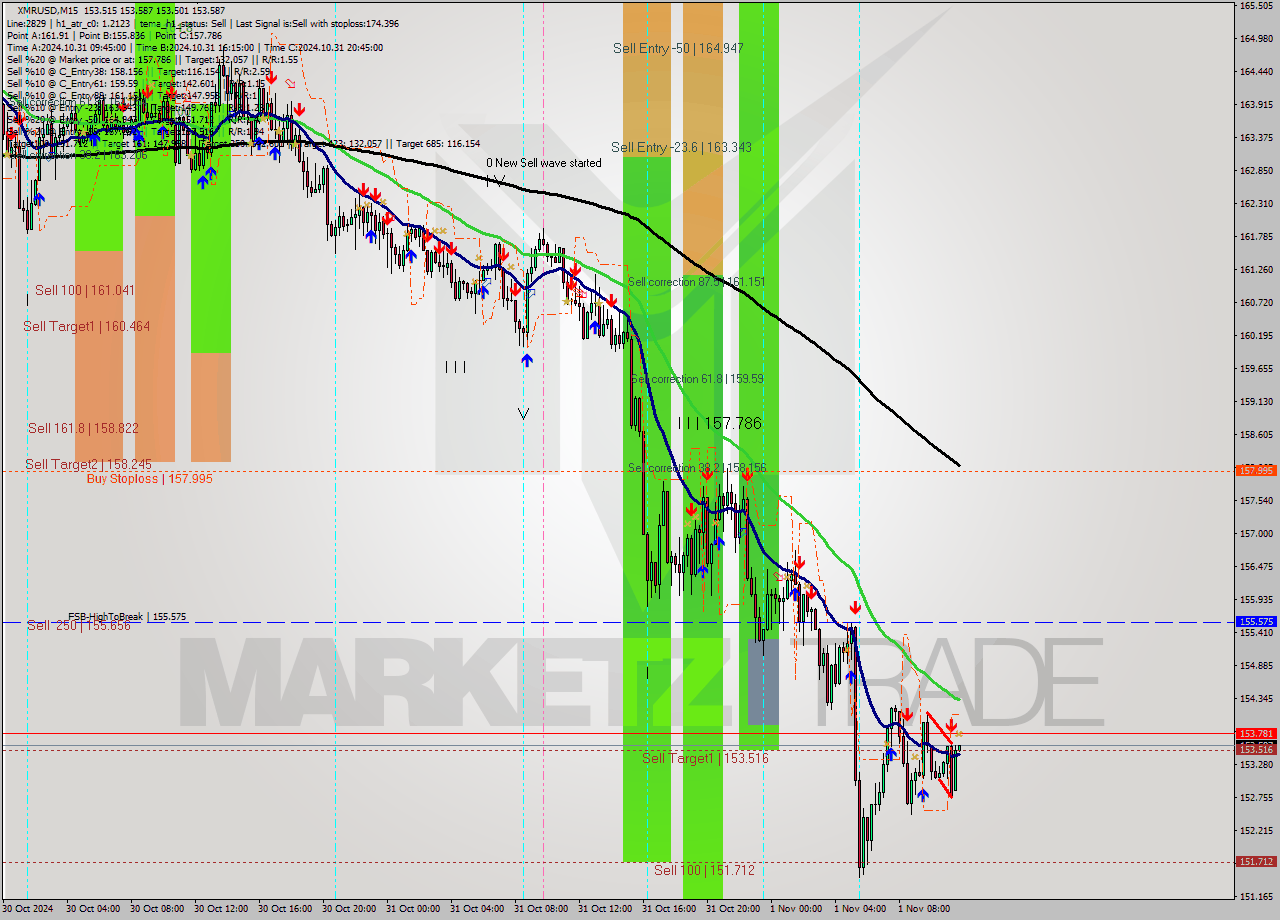Click the '1 Nov 00:00' time axis label
This screenshot has width=1280, height=920.
tap(796, 909)
